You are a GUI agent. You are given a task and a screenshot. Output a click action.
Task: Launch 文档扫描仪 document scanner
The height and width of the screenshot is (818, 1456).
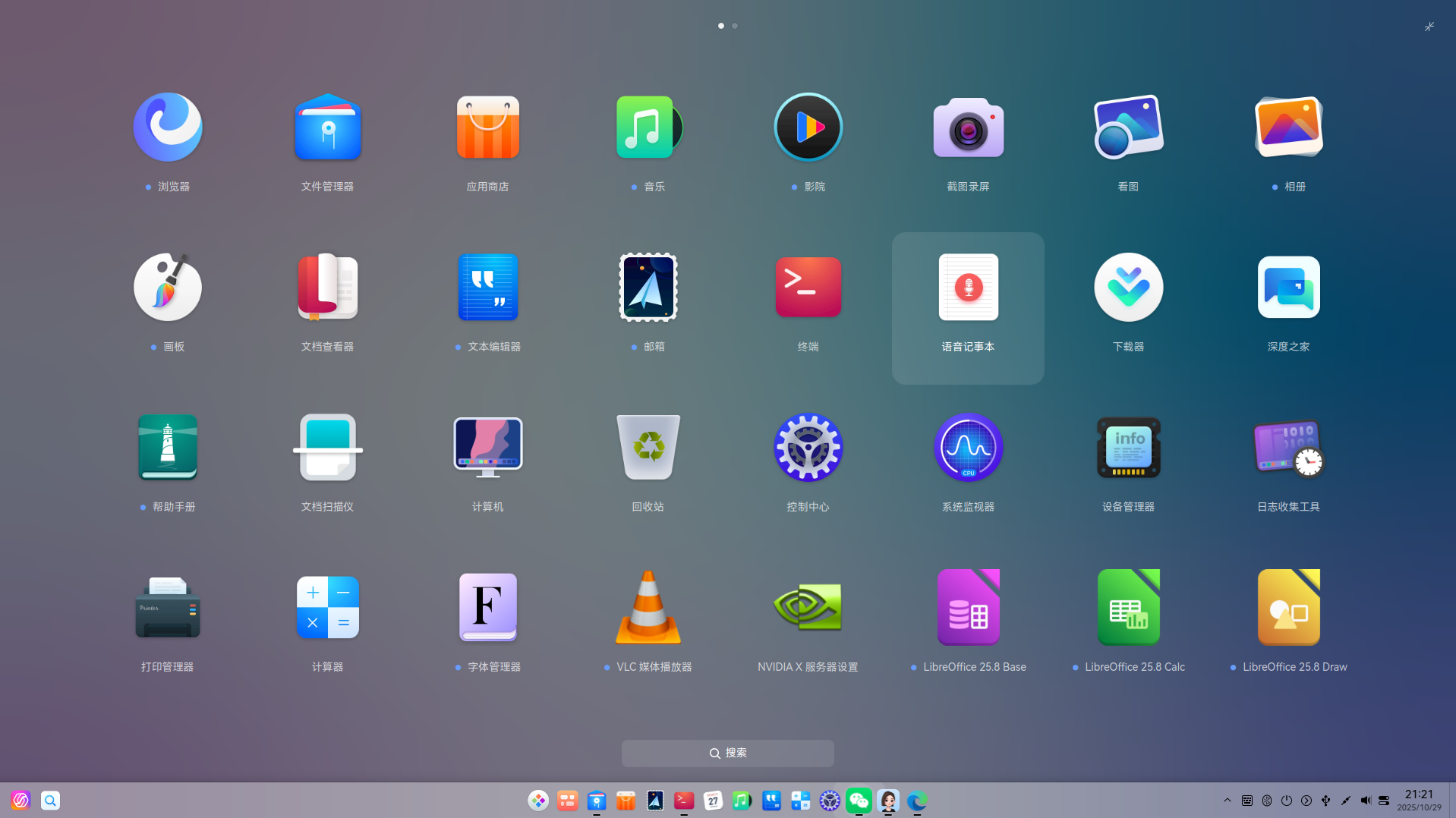point(328,448)
